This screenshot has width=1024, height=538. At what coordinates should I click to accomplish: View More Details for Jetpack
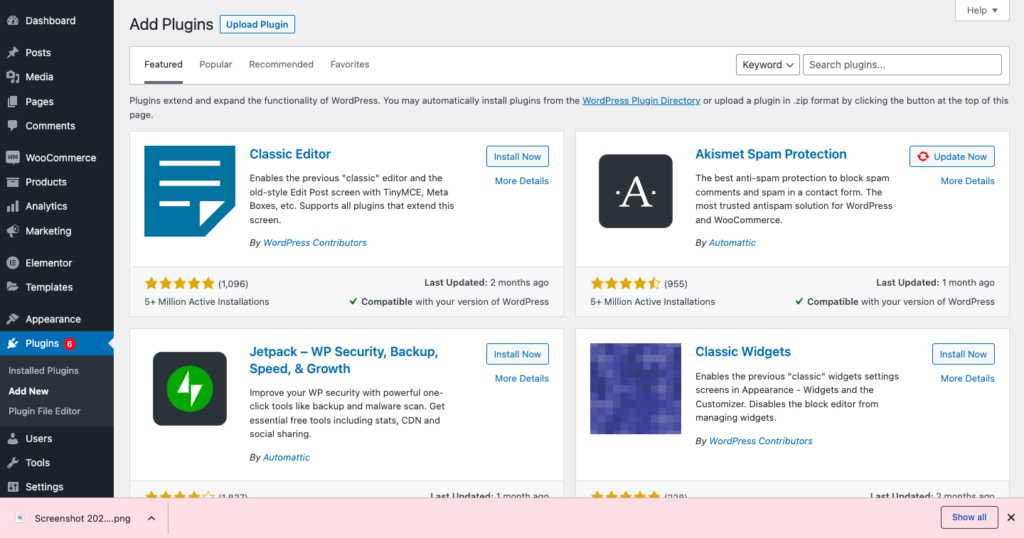coord(521,379)
